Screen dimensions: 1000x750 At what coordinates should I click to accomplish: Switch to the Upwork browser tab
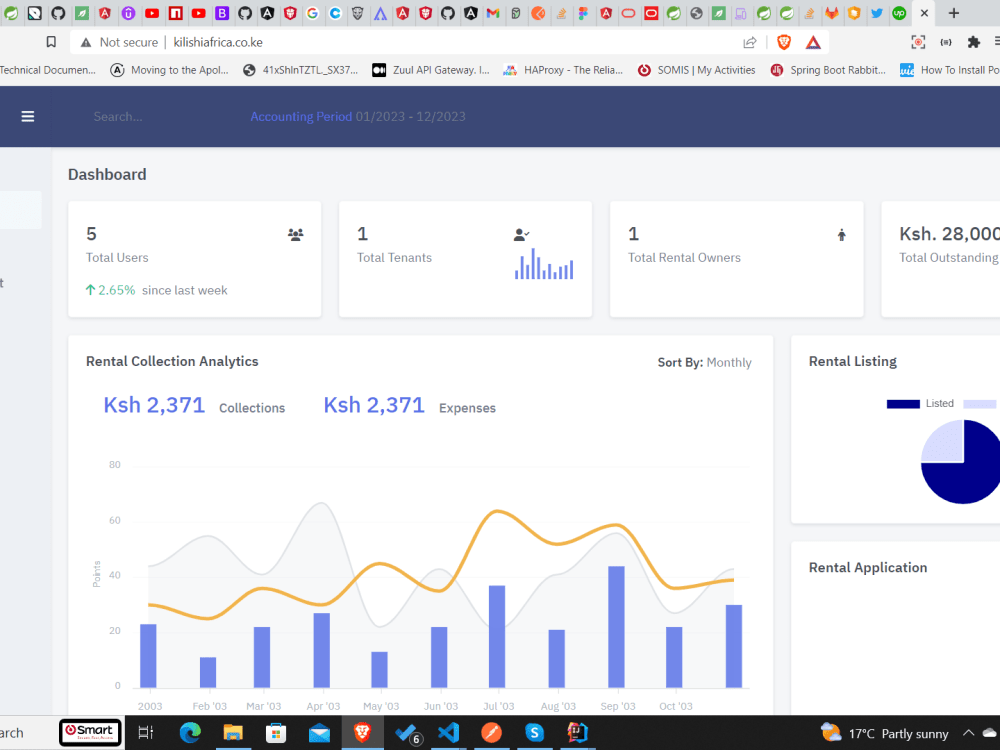click(x=899, y=13)
